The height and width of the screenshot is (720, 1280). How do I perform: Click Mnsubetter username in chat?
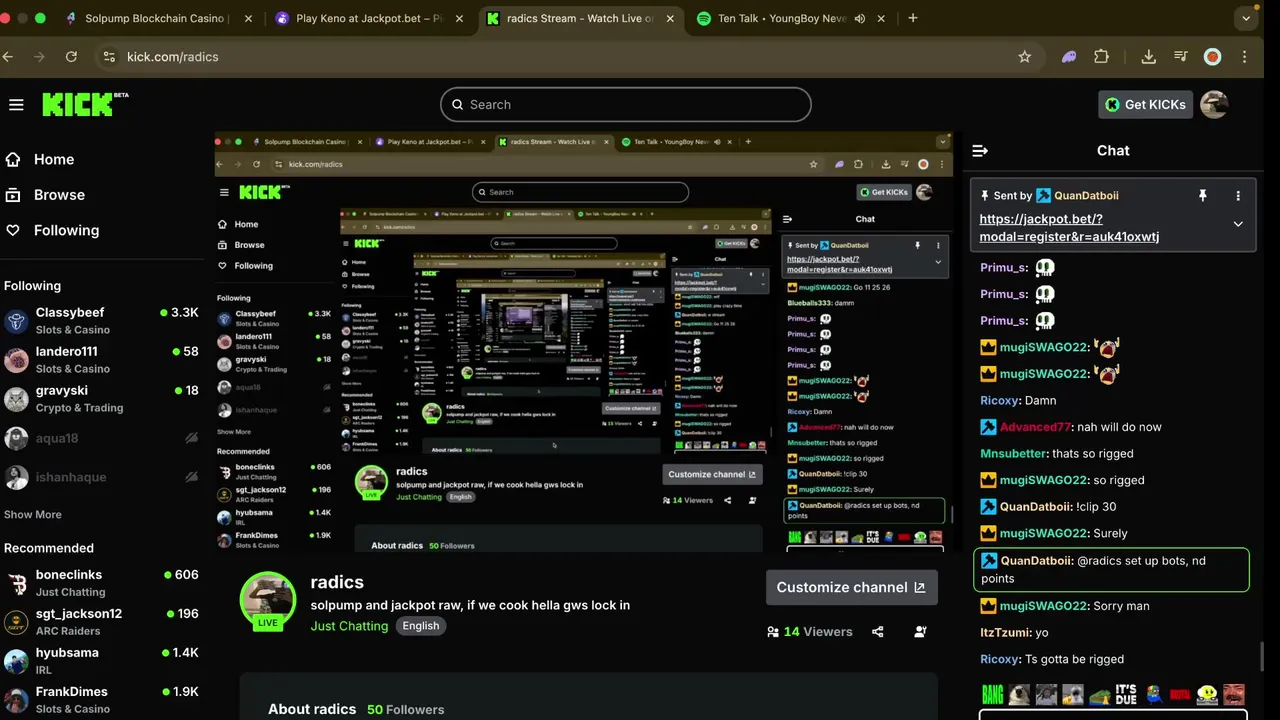coord(1014,454)
